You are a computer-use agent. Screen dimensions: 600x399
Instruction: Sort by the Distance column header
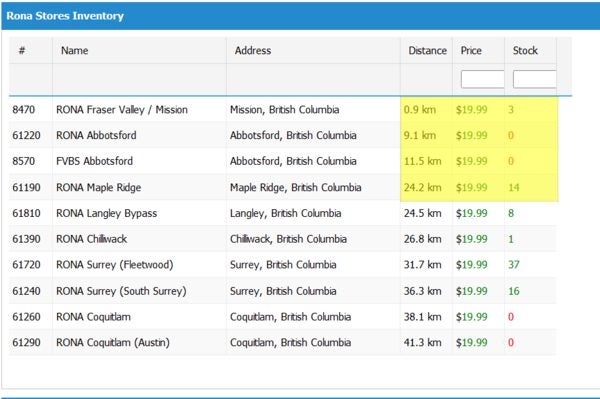(427, 50)
